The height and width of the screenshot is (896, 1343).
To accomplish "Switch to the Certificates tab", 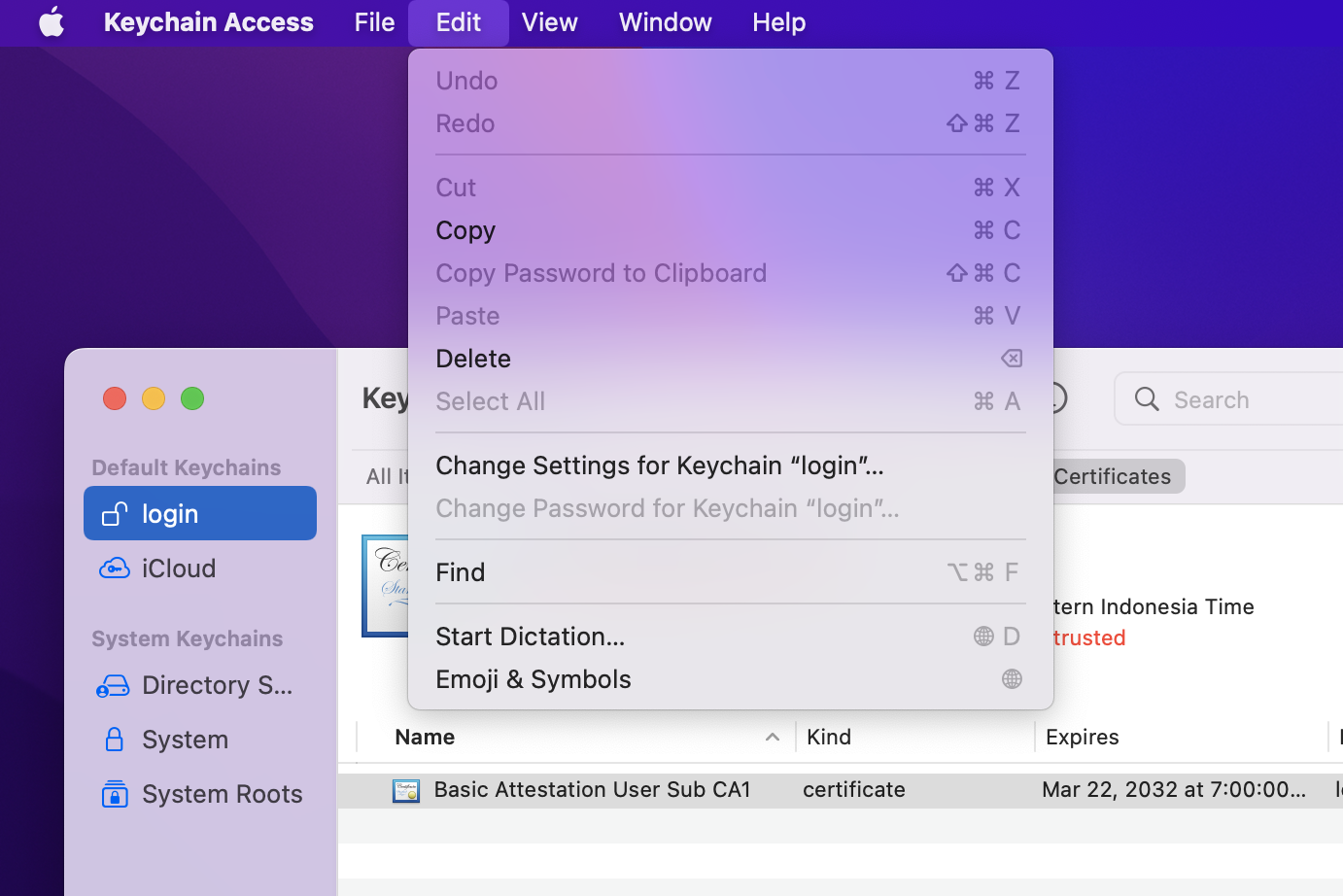I will pos(1112,476).
